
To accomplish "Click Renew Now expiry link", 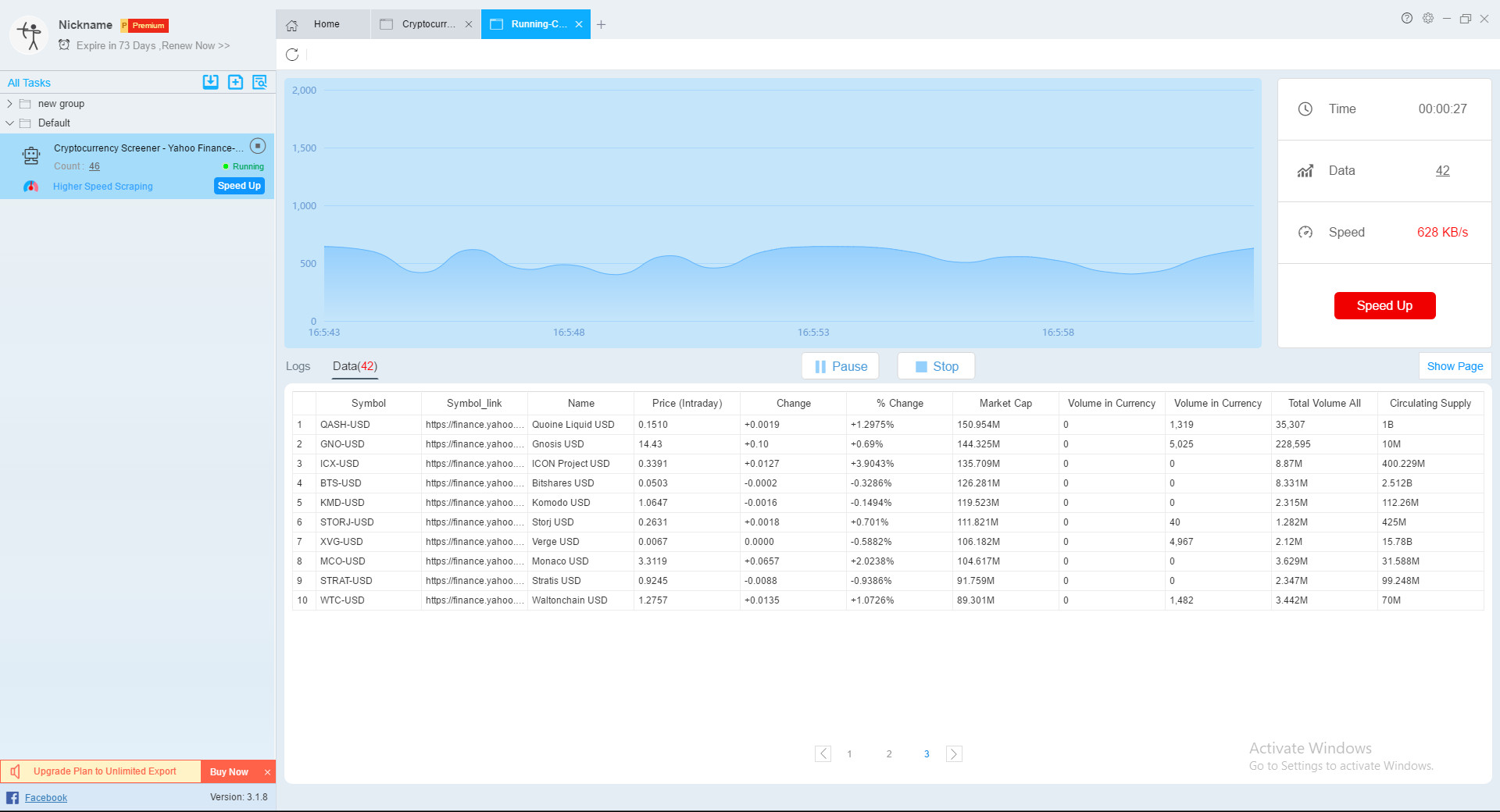I will coord(195,46).
